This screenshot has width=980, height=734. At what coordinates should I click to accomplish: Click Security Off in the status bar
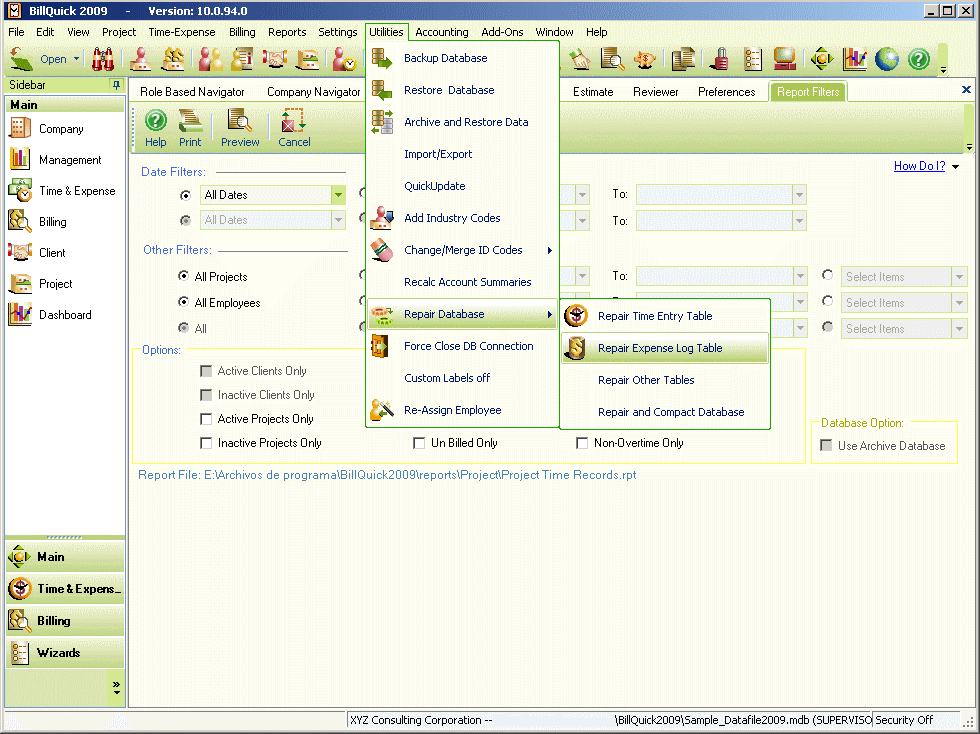pyautogui.click(x=904, y=720)
